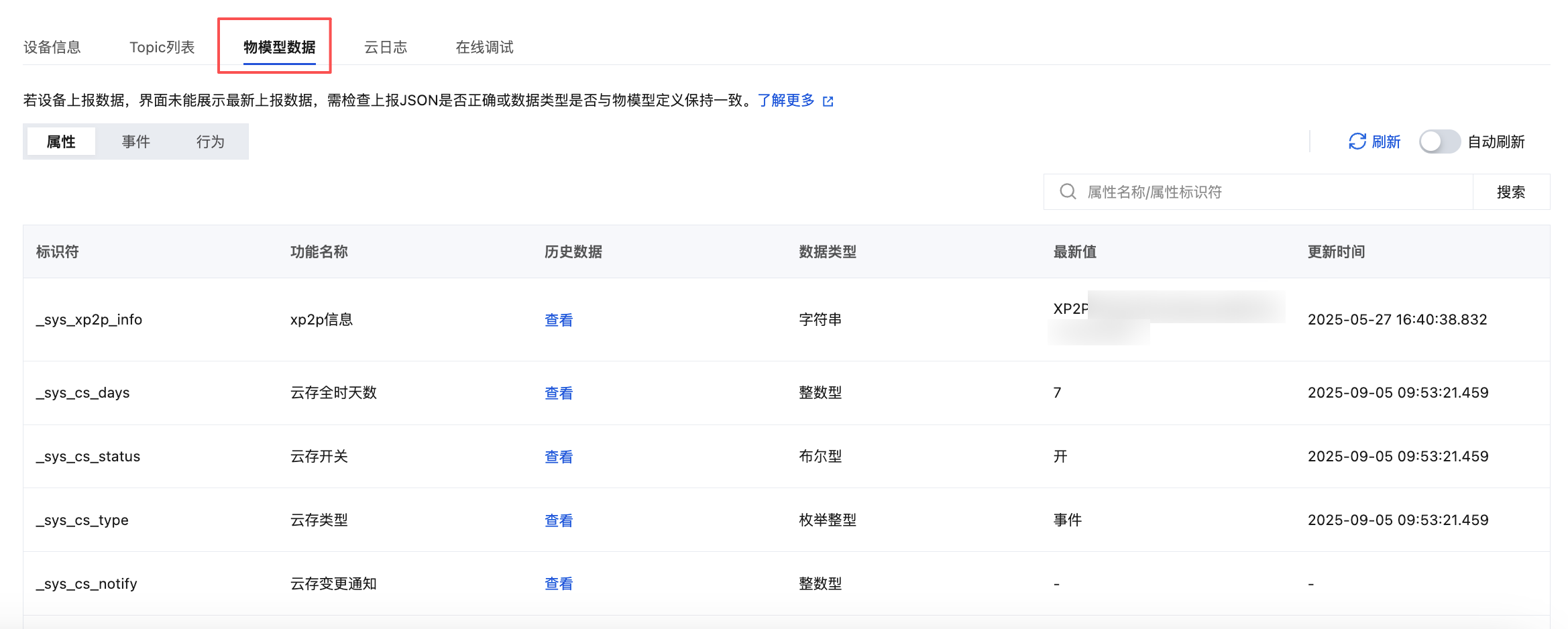Click 查看 for _sys_cs_days row
1568x629 pixels.
click(x=558, y=393)
